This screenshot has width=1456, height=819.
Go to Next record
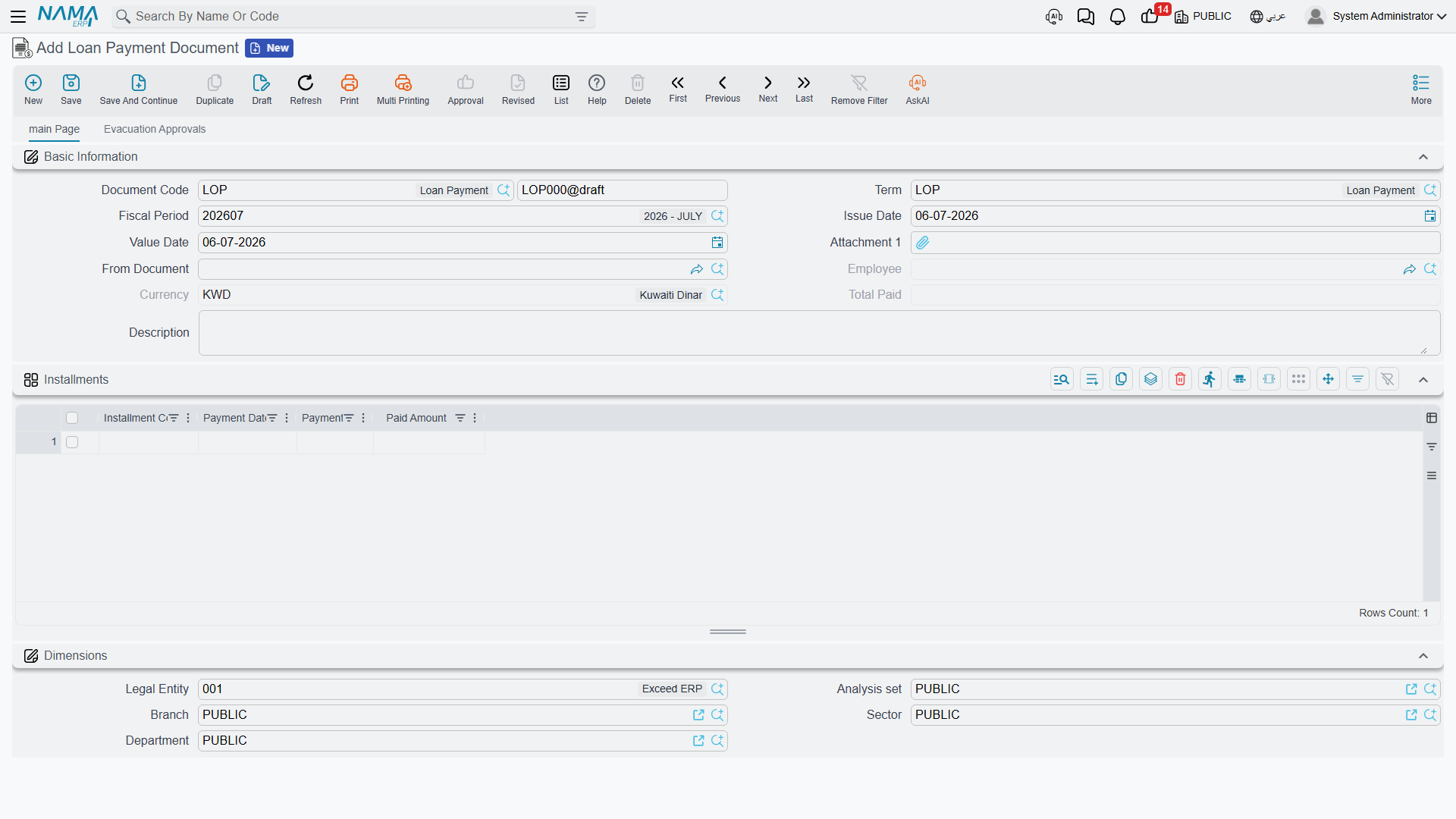768,88
